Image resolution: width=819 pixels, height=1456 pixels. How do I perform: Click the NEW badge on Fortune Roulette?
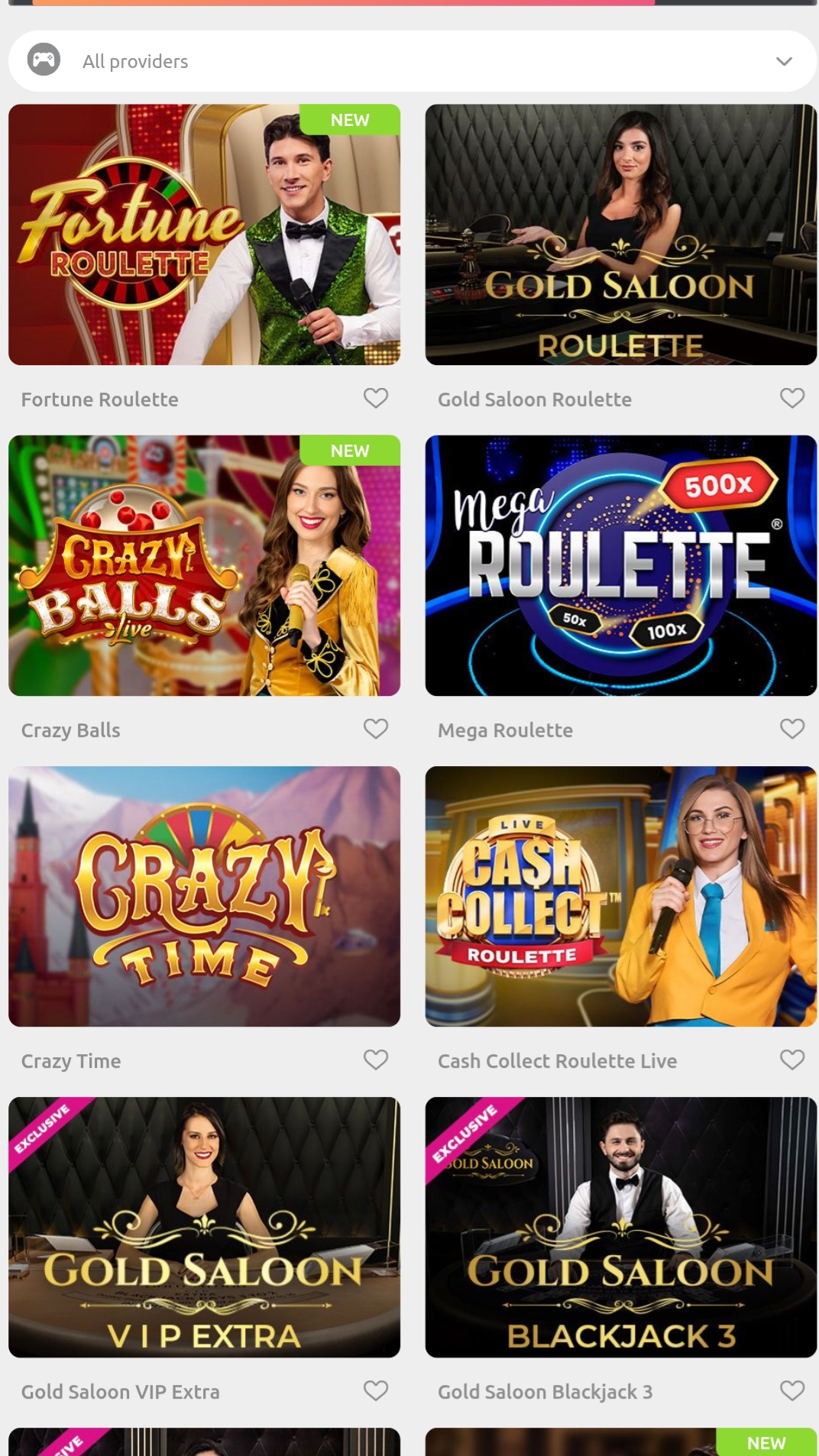350,120
